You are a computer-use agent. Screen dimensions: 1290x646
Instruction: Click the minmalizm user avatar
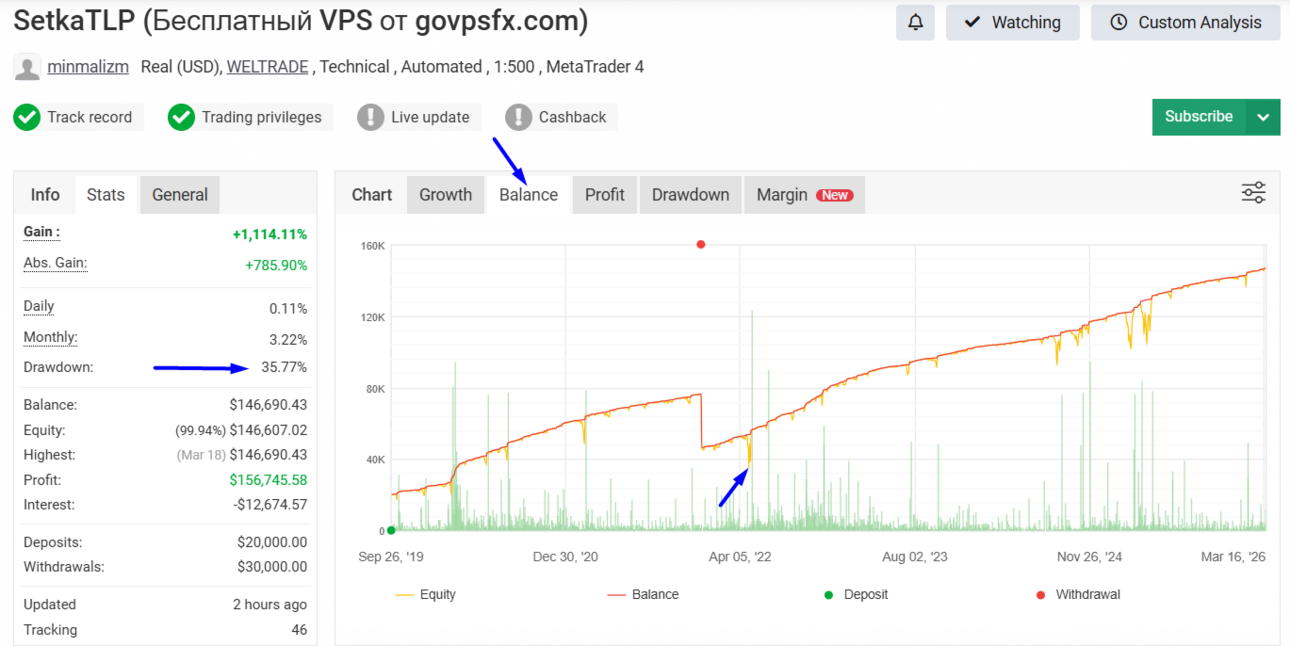[28, 68]
